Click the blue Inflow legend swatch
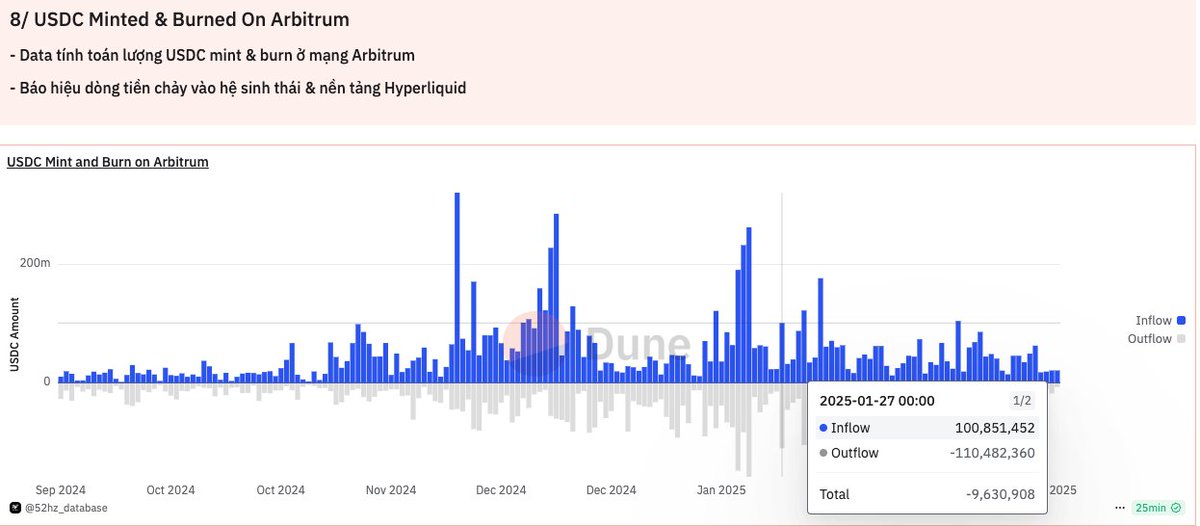Image resolution: width=1200 pixels, height=526 pixels. [x=1181, y=320]
